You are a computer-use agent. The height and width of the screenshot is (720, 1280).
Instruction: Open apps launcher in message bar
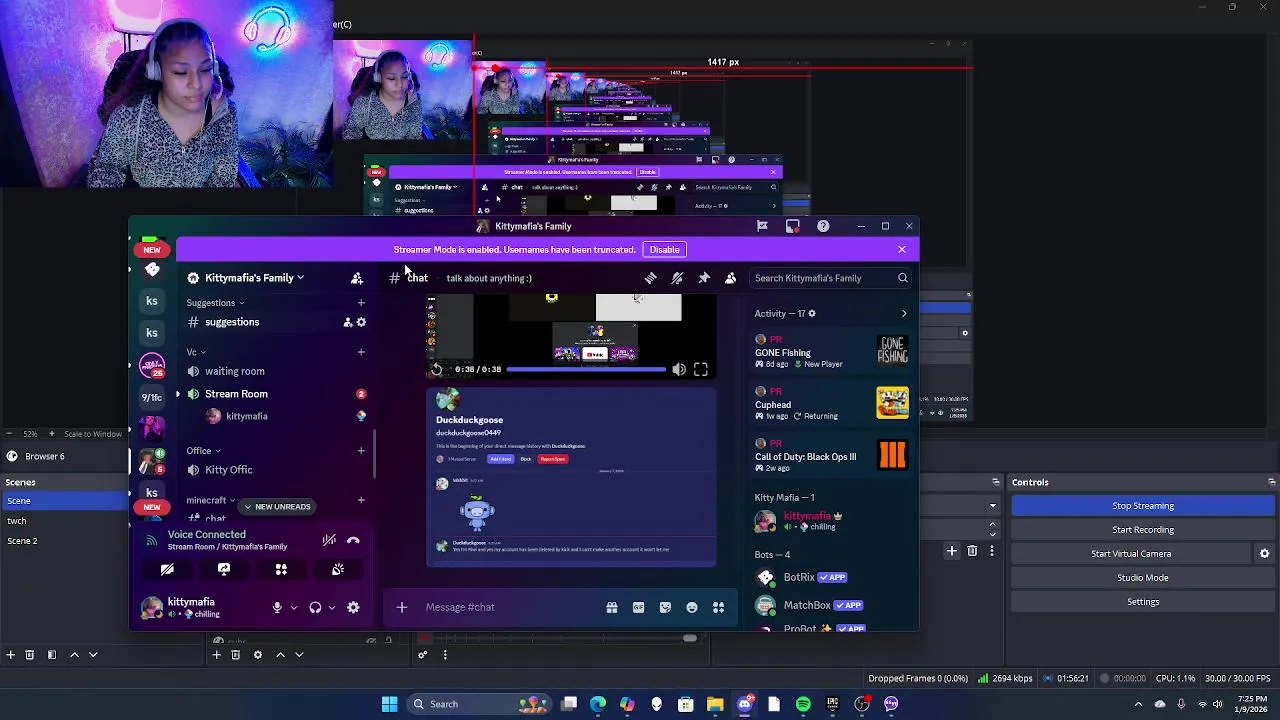tap(718, 607)
